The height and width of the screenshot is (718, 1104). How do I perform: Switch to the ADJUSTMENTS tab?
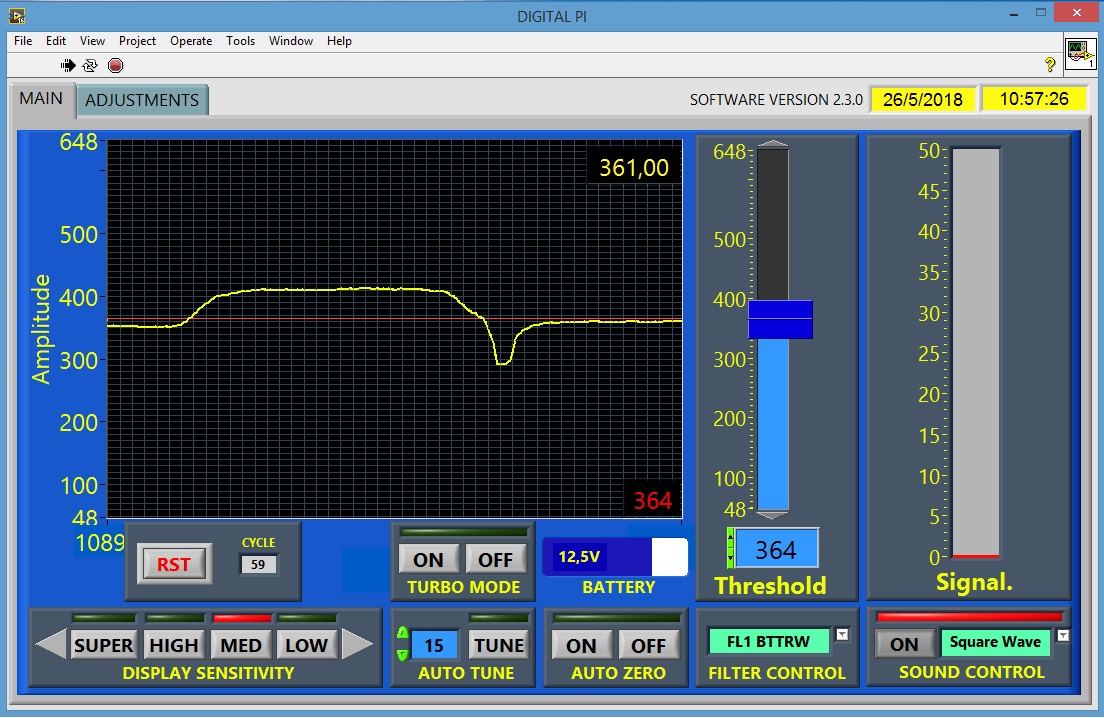[x=142, y=100]
